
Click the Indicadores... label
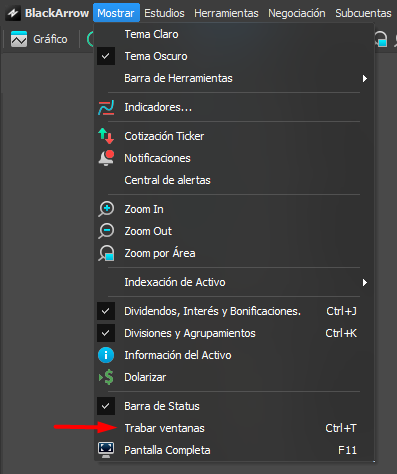158,107
